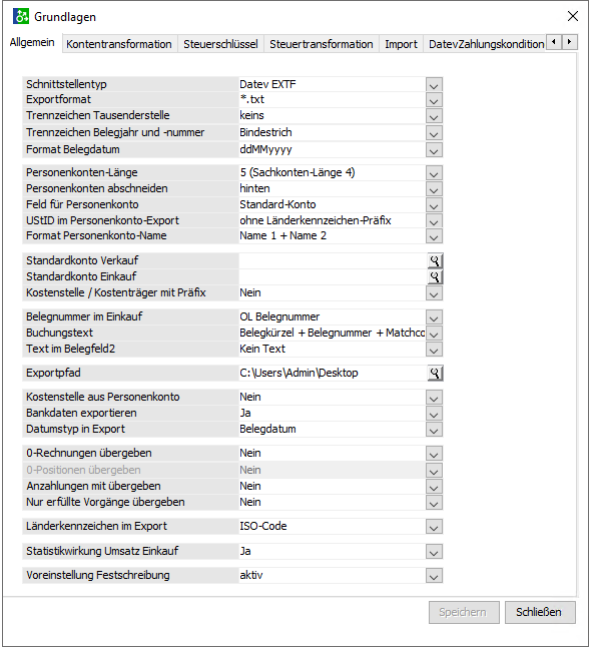Expand Feld für Personenkonto dropdown
Image resolution: width=591 pixels, height=648 pixels.
click(x=434, y=205)
